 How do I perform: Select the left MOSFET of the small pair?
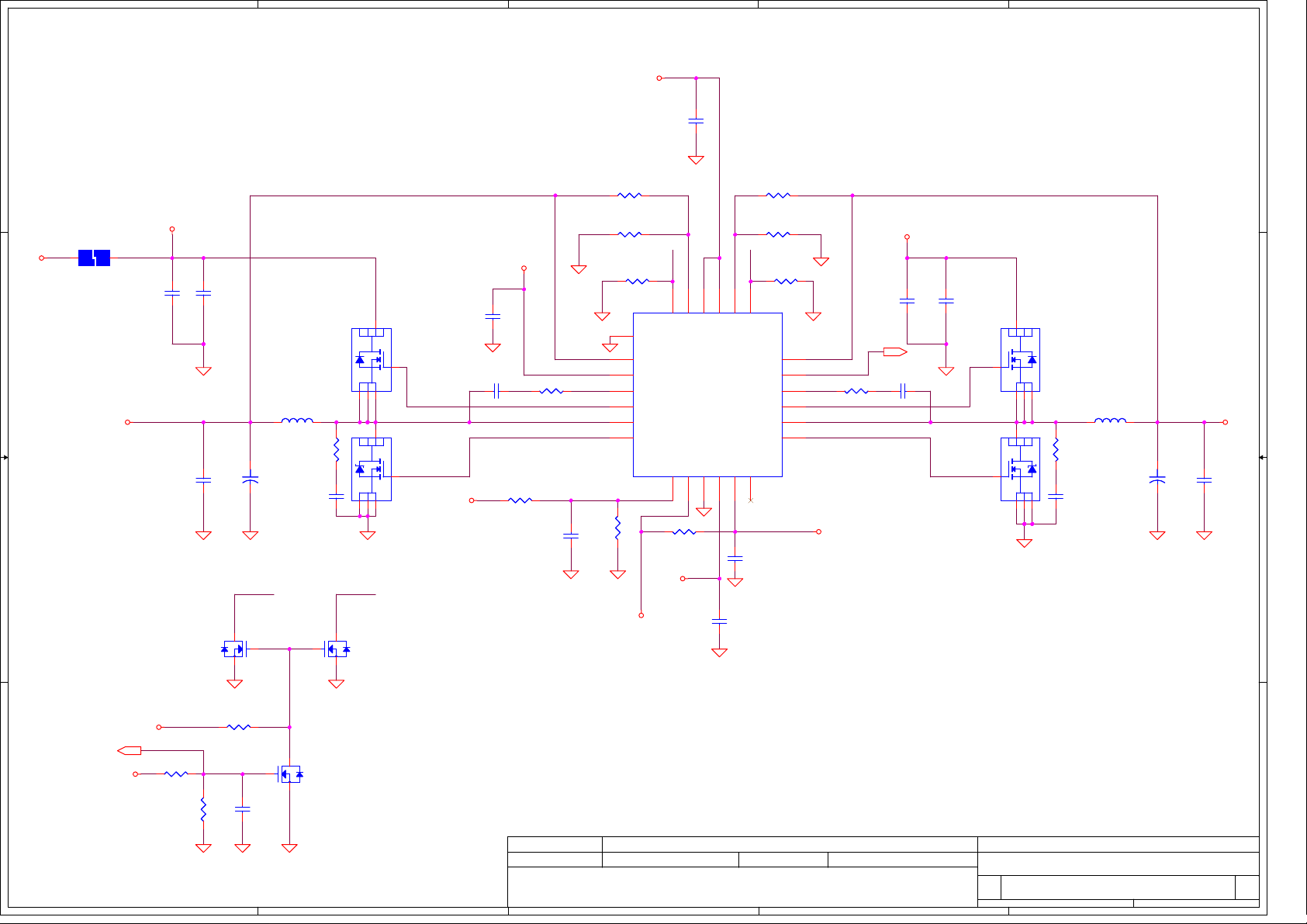(233, 649)
